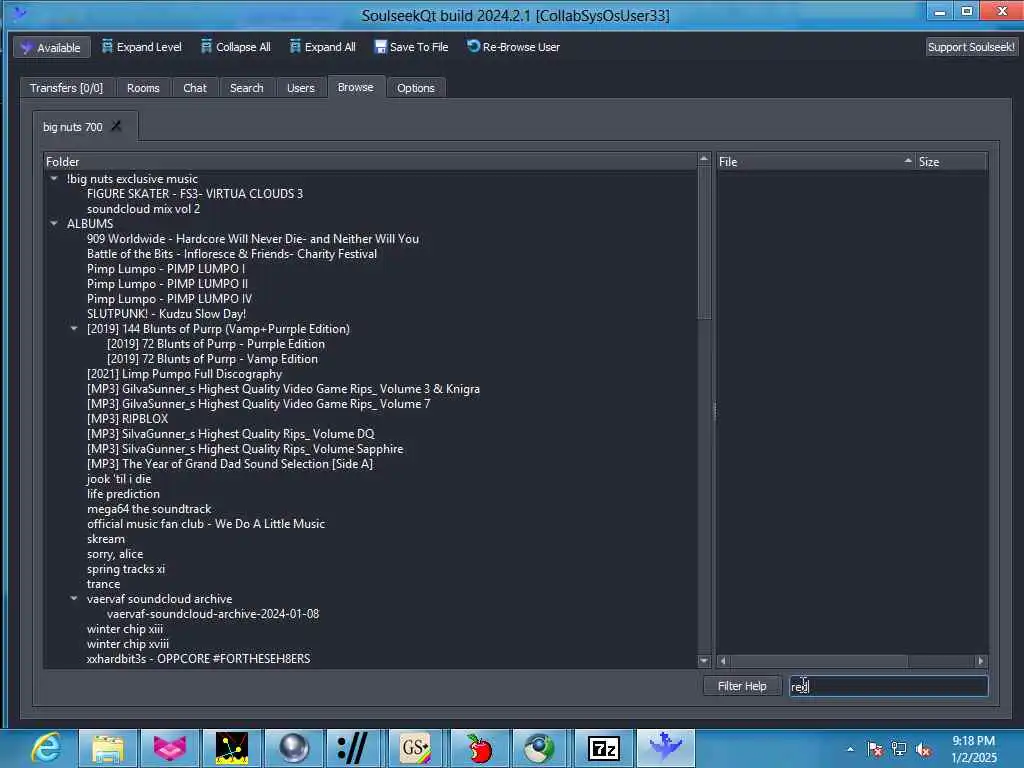Select the jook 'til i die folder
The image size is (1024, 768).
(119, 479)
